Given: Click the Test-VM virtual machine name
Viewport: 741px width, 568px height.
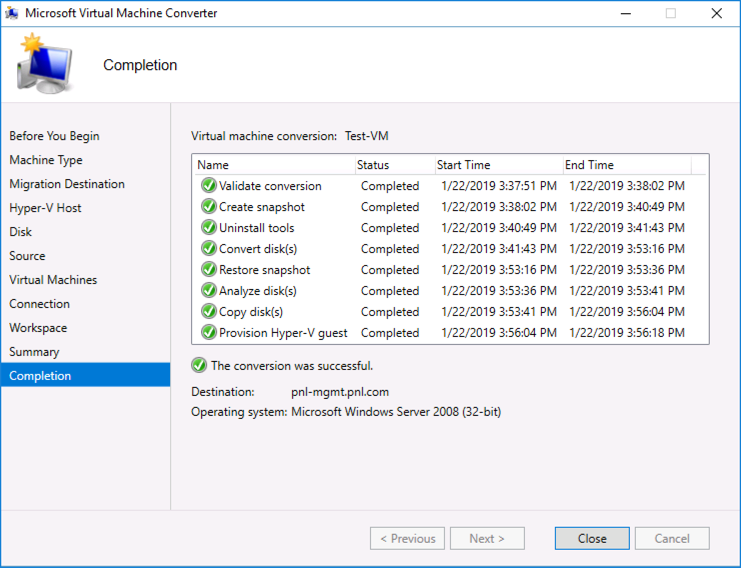Looking at the screenshot, I should pos(367,136).
